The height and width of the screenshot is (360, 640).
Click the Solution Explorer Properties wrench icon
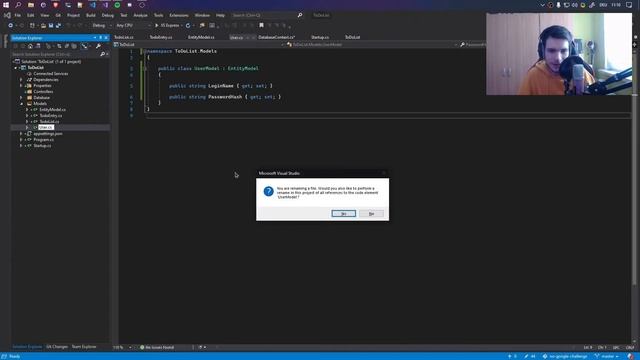tap(98, 46)
